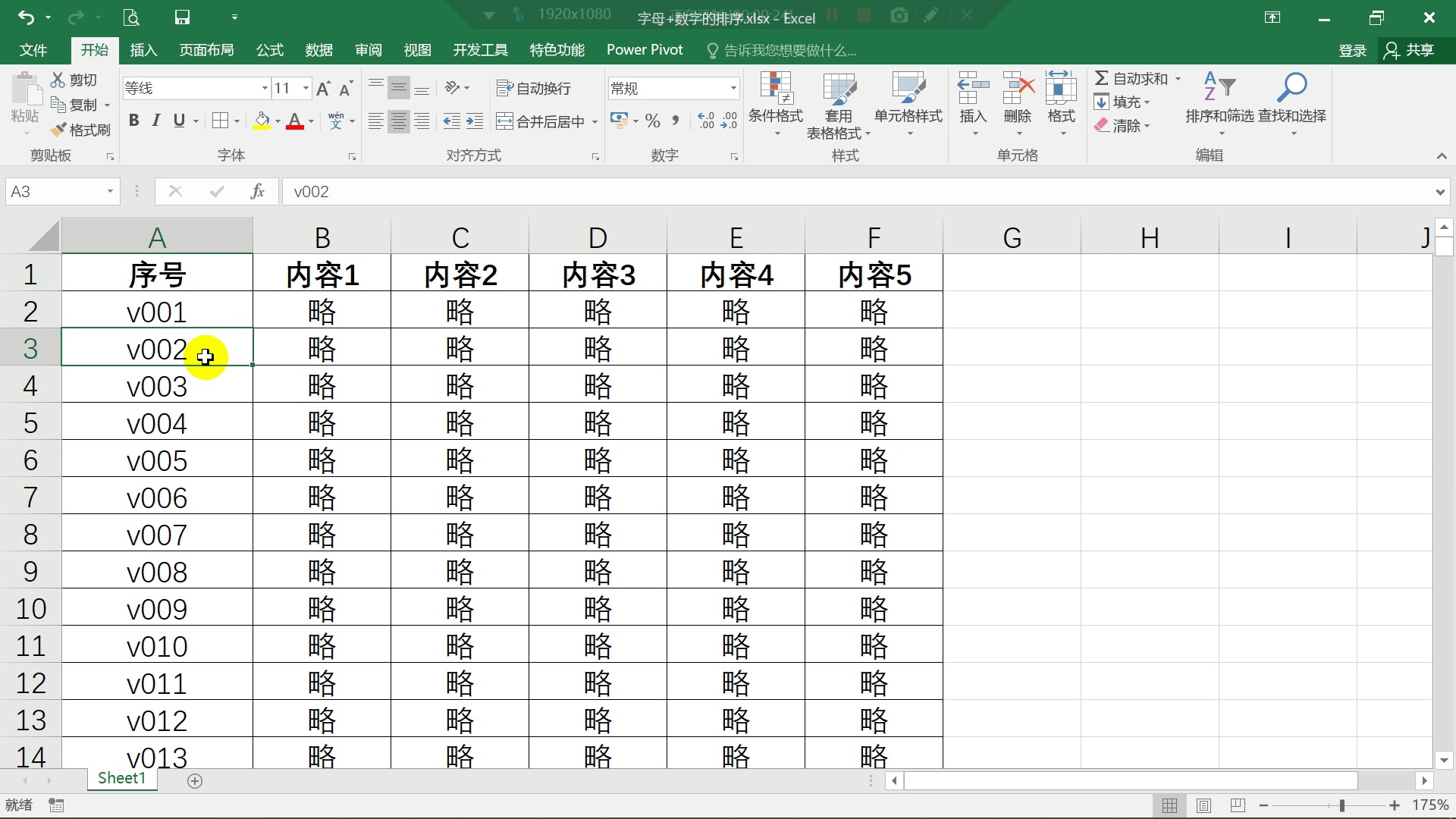This screenshot has width=1456, height=819.
Task: Click the Share (共享) button
Action: click(1409, 50)
